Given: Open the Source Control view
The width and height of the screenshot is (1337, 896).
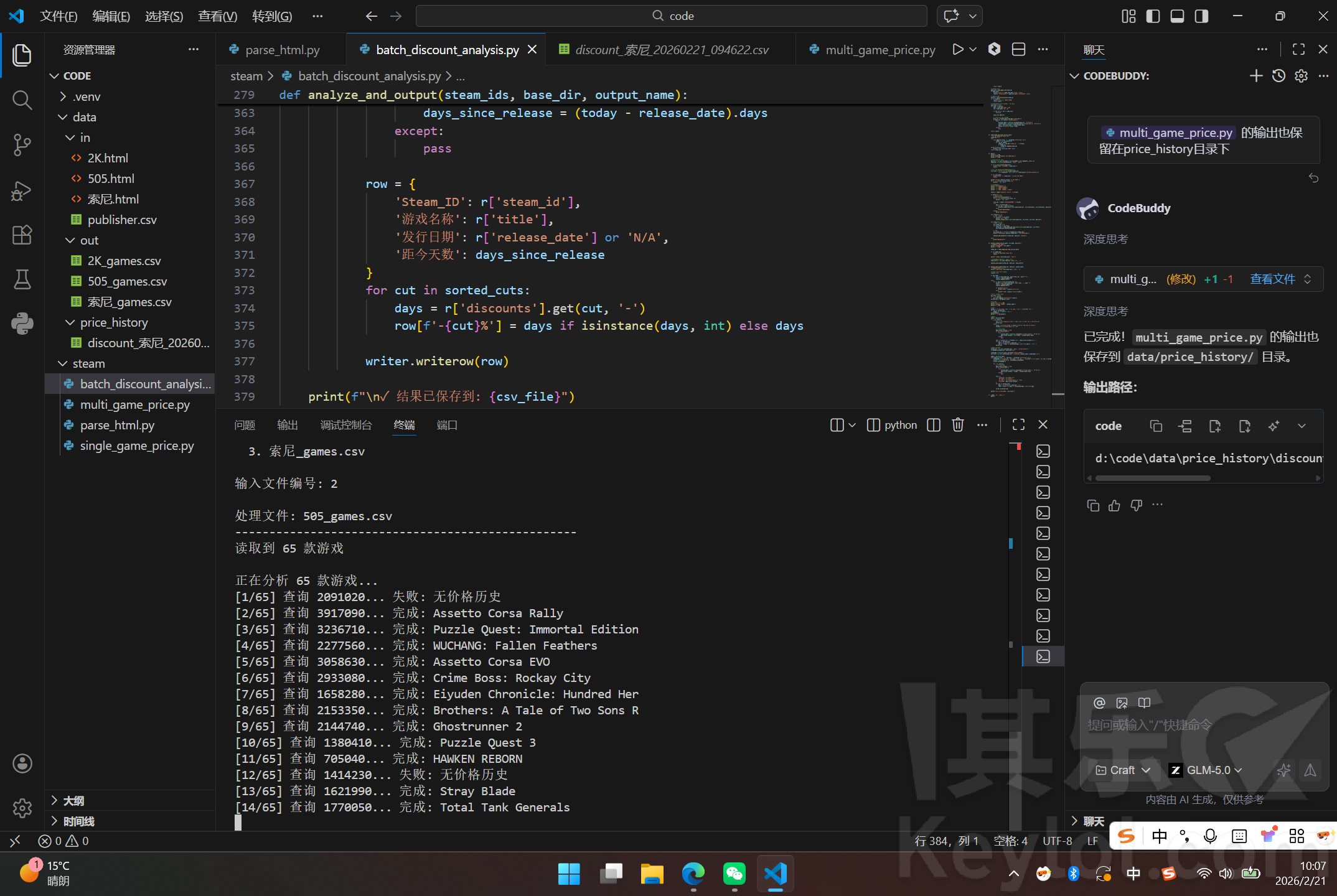Looking at the screenshot, I should pyautogui.click(x=22, y=145).
